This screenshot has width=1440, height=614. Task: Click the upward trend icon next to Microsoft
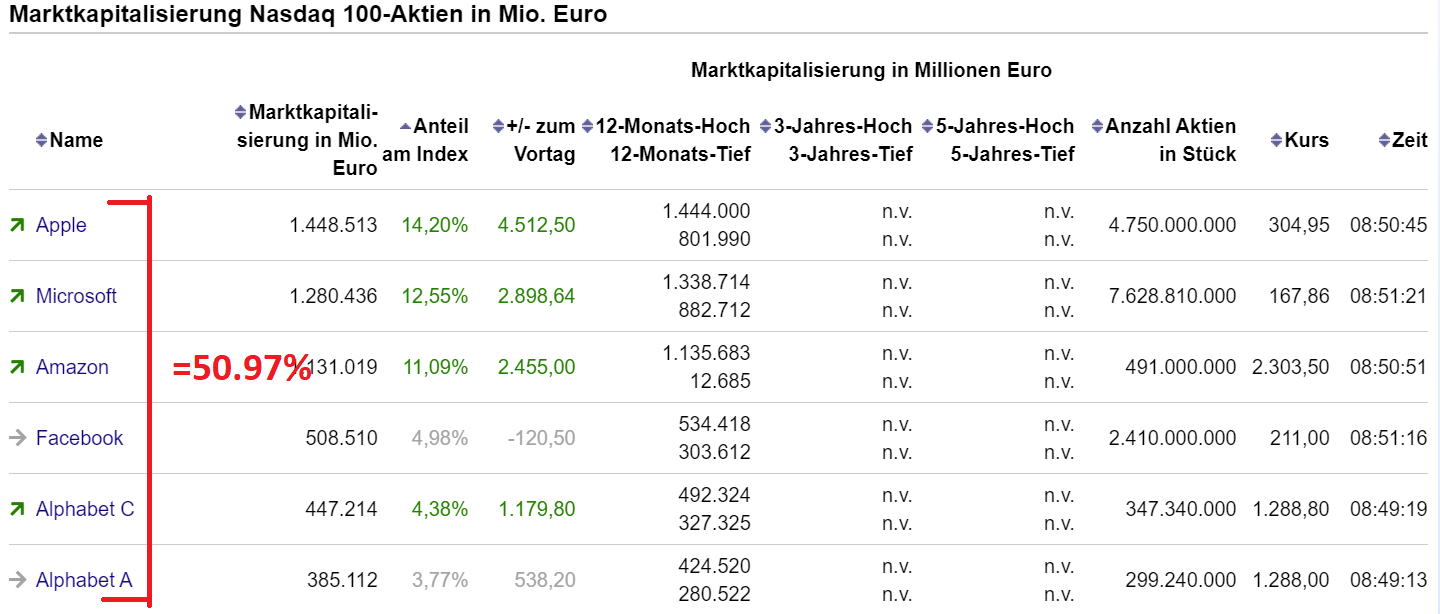point(17,296)
